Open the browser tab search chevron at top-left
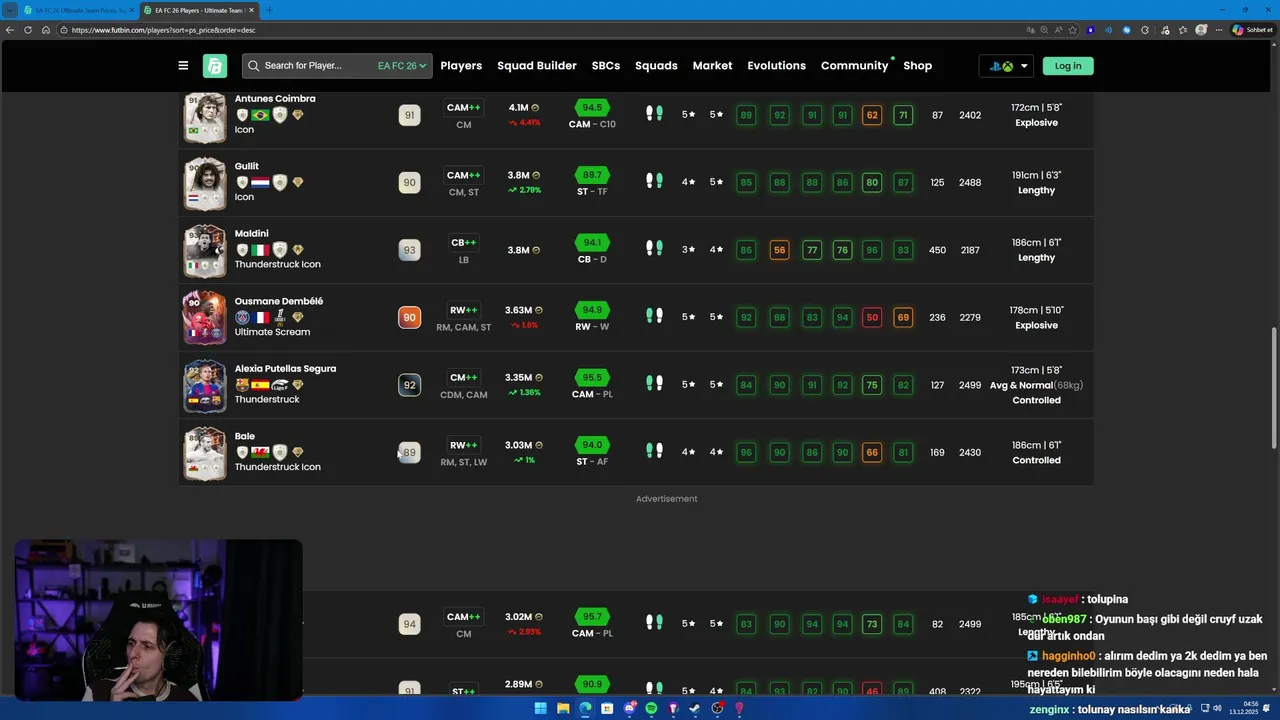1280x720 pixels. tap(10, 10)
